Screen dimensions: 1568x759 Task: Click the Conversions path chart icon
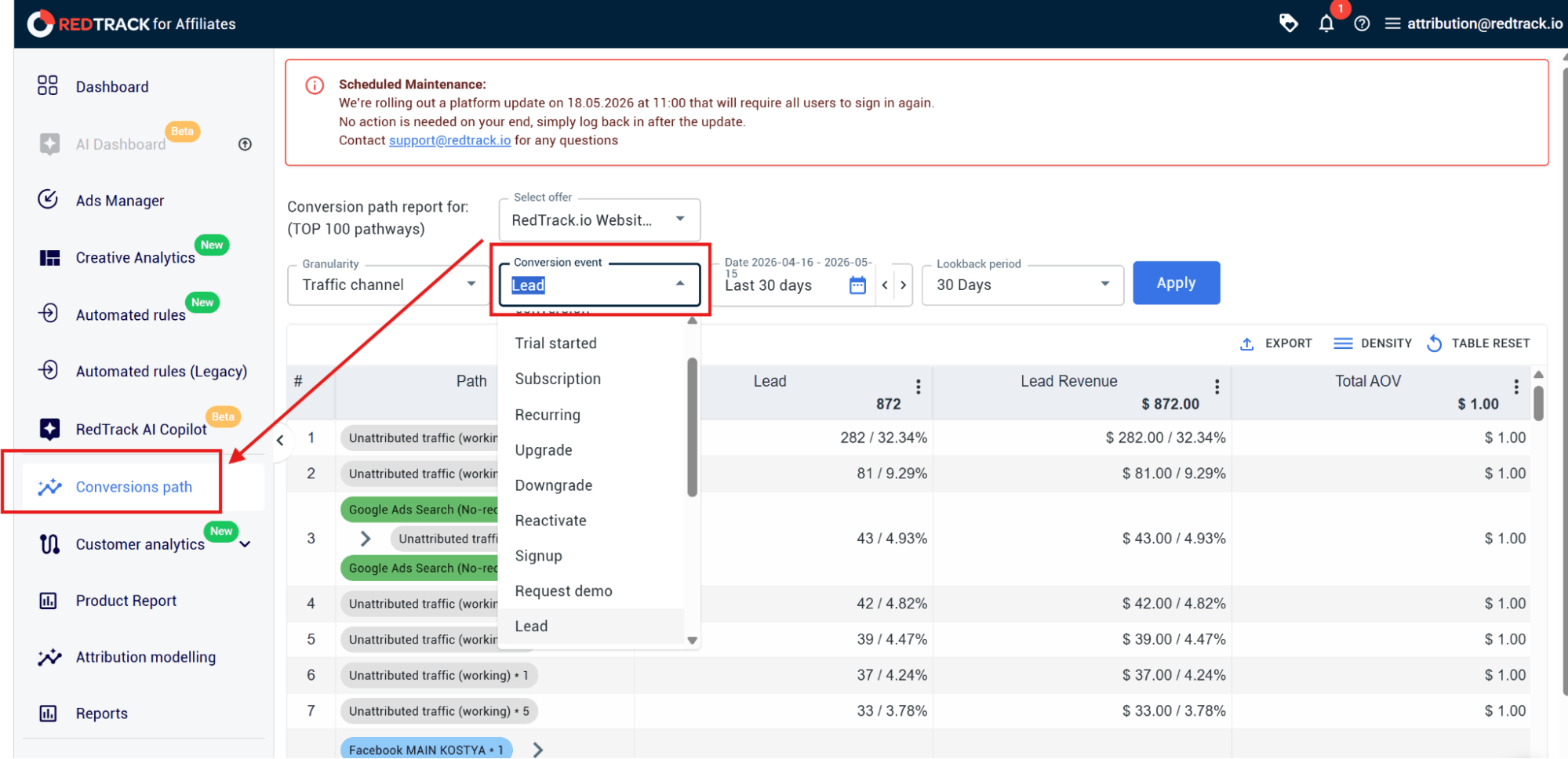pyautogui.click(x=49, y=487)
